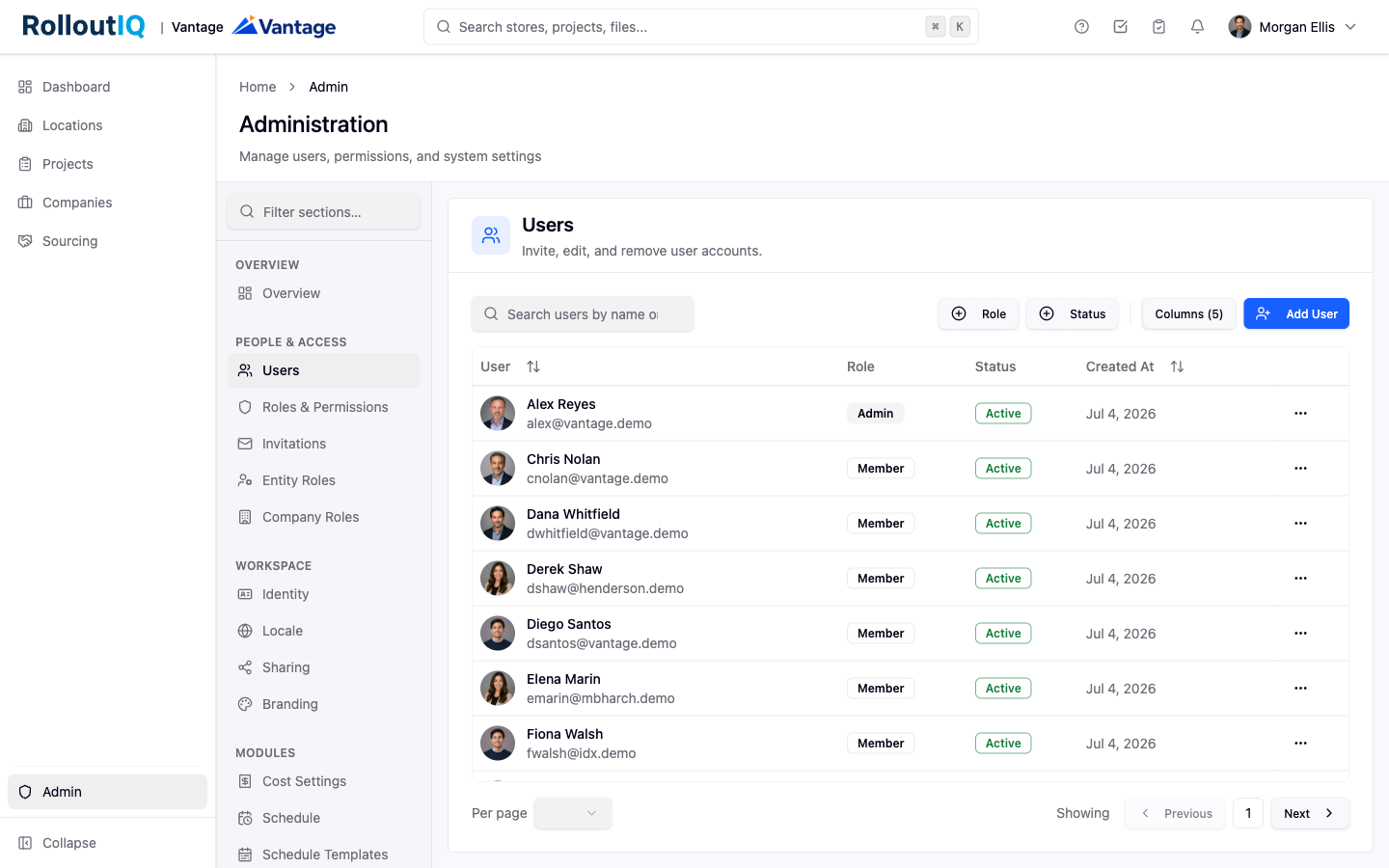Image resolution: width=1389 pixels, height=868 pixels.
Task: Open the Schedule module
Action: [x=323, y=818]
